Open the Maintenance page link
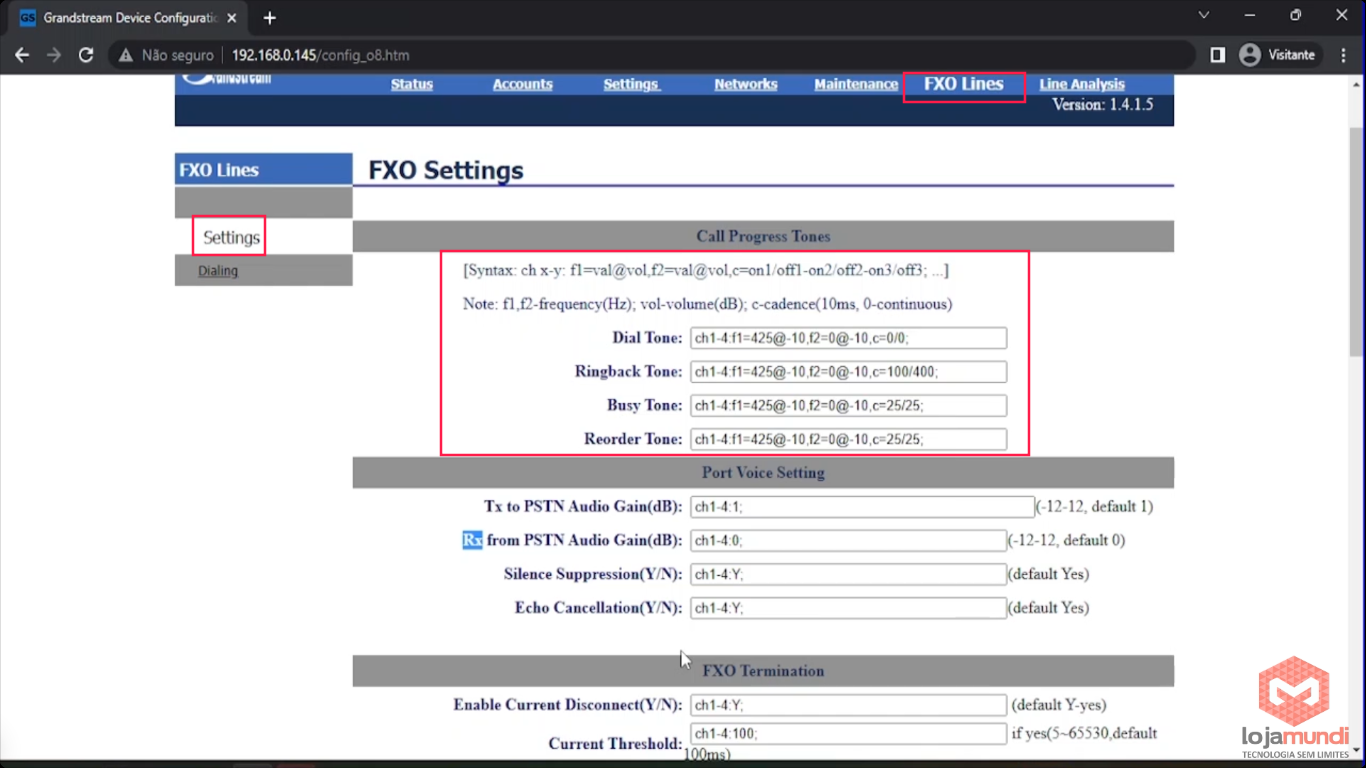The width and height of the screenshot is (1366, 768). pyautogui.click(x=855, y=84)
